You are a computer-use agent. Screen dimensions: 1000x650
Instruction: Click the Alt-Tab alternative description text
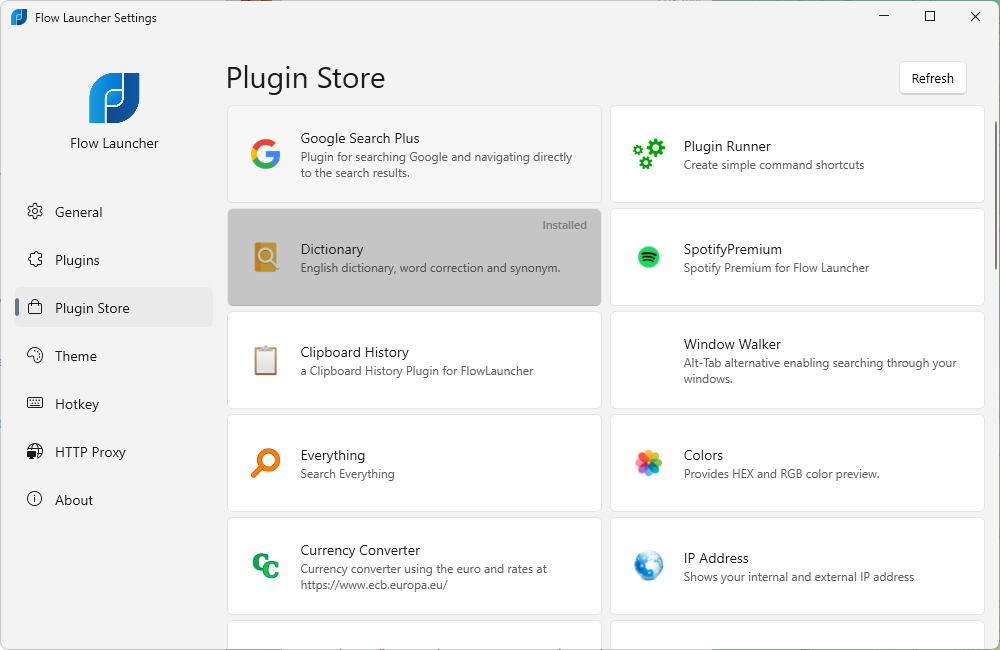pyautogui.click(x=820, y=371)
